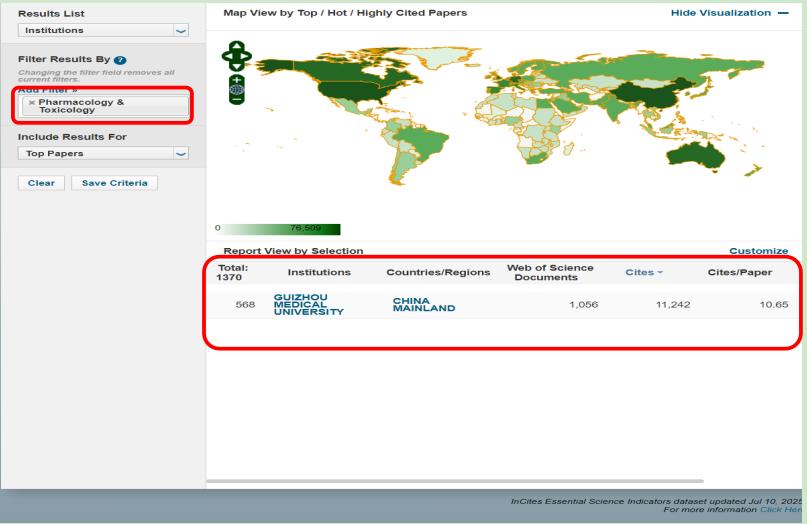
Task: Click the 10.65 cites per paper value
Action: [x=774, y=305]
